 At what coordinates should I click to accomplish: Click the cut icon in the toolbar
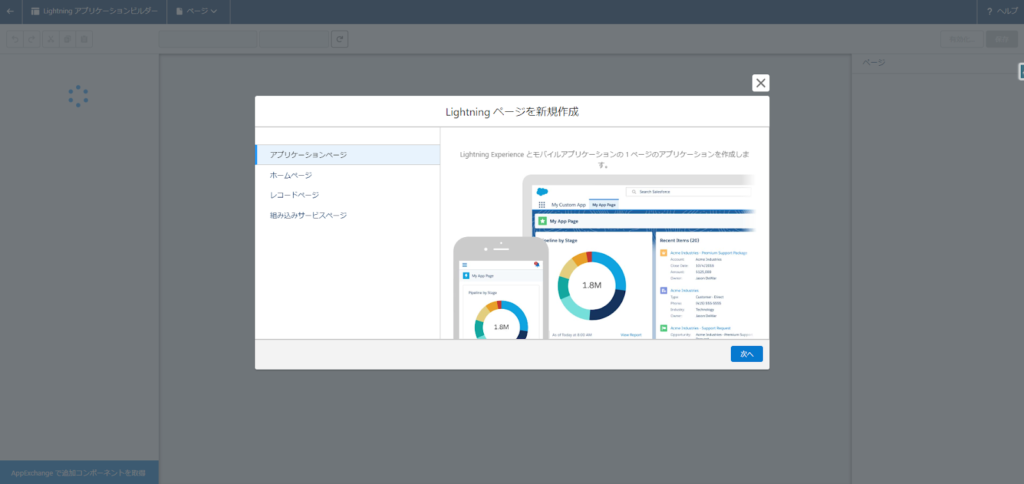pos(49,39)
